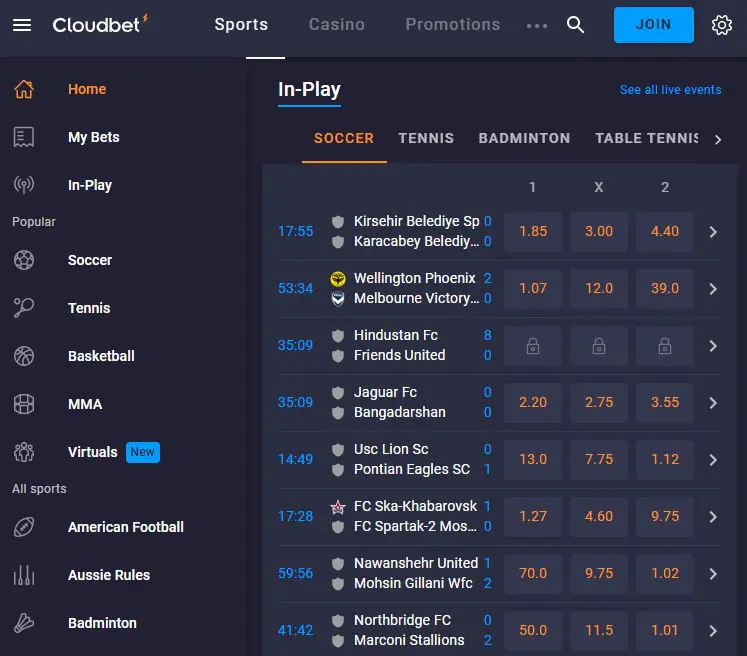This screenshot has height=656, width=747.
Task: Click the In-Play broadcast icon
Action: pos(24,185)
